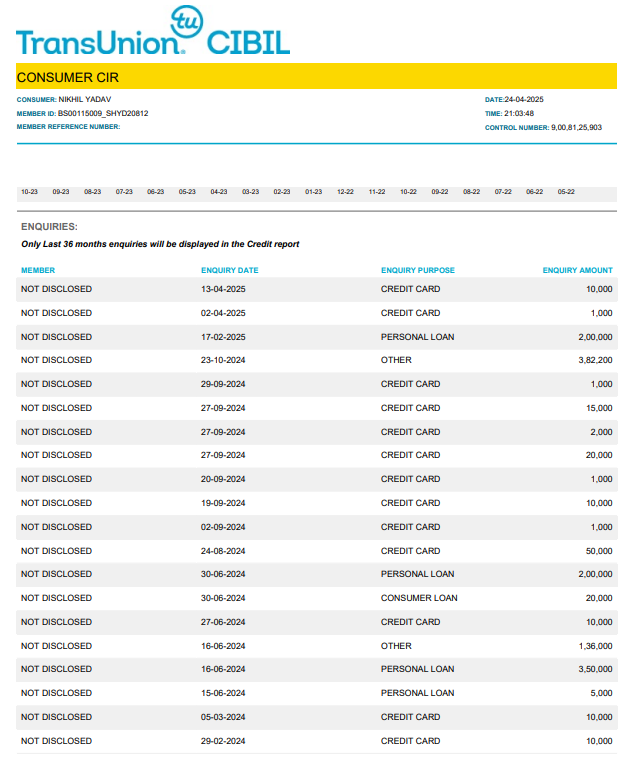
Task: Select the 01-23 month marker
Action: click(x=314, y=192)
